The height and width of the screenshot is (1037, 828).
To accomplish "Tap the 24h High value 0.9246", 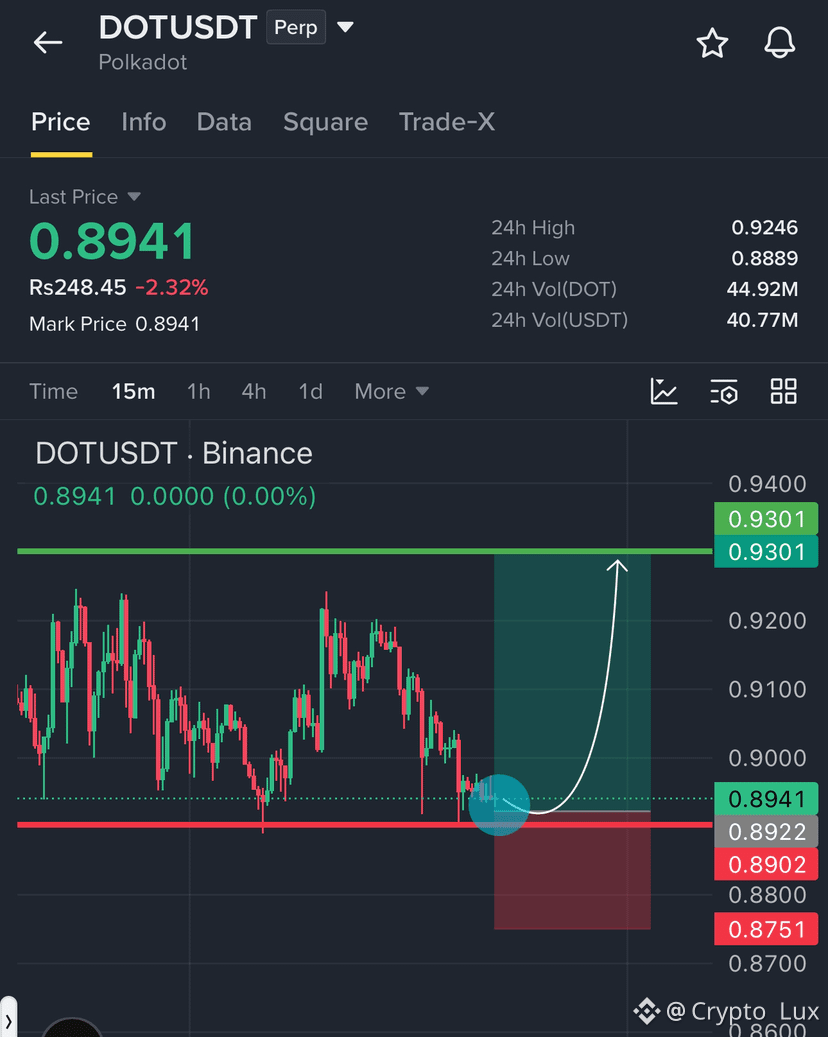I will pyautogui.click(x=765, y=228).
